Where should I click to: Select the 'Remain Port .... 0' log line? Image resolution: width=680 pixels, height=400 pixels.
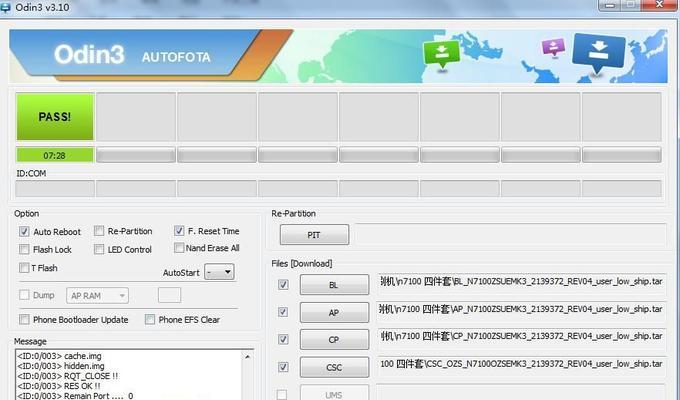point(75,396)
